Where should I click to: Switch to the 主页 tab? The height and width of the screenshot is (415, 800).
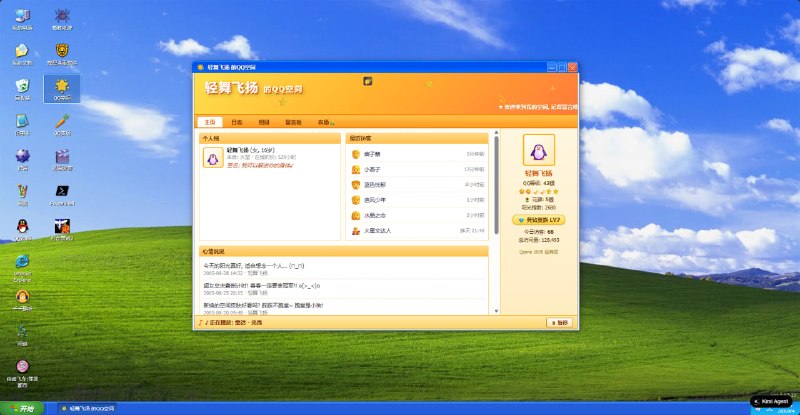coord(210,123)
